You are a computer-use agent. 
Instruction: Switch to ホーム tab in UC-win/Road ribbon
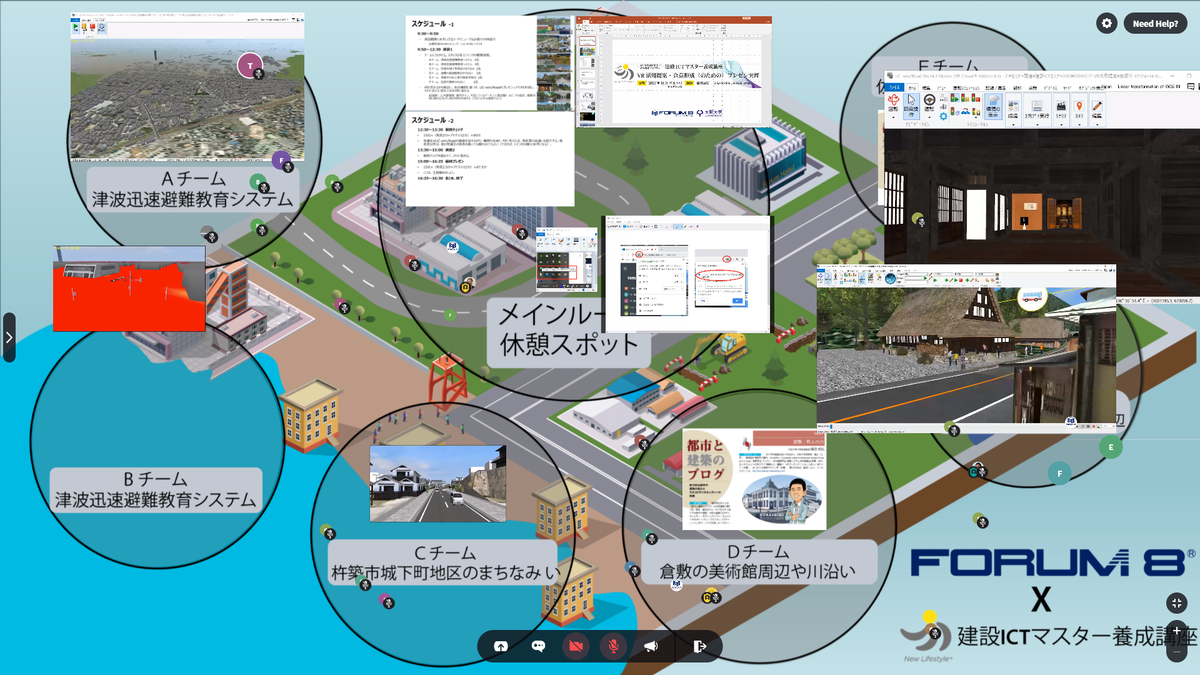pos(912,87)
